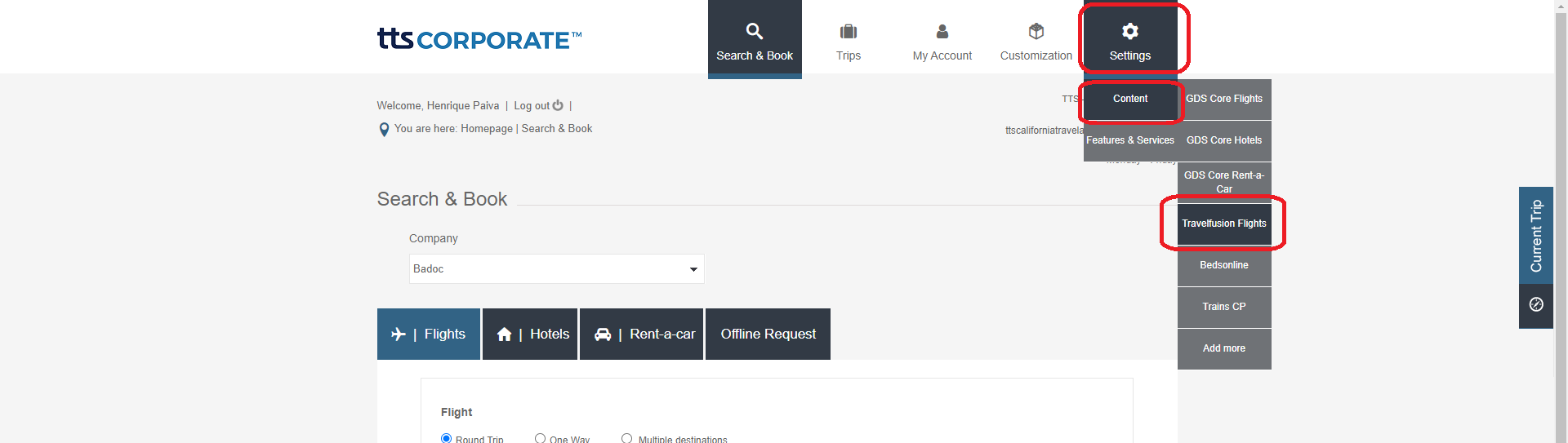Image resolution: width=1568 pixels, height=443 pixels.
Task: Click the location pin icon
Action: tap(384, 130)
